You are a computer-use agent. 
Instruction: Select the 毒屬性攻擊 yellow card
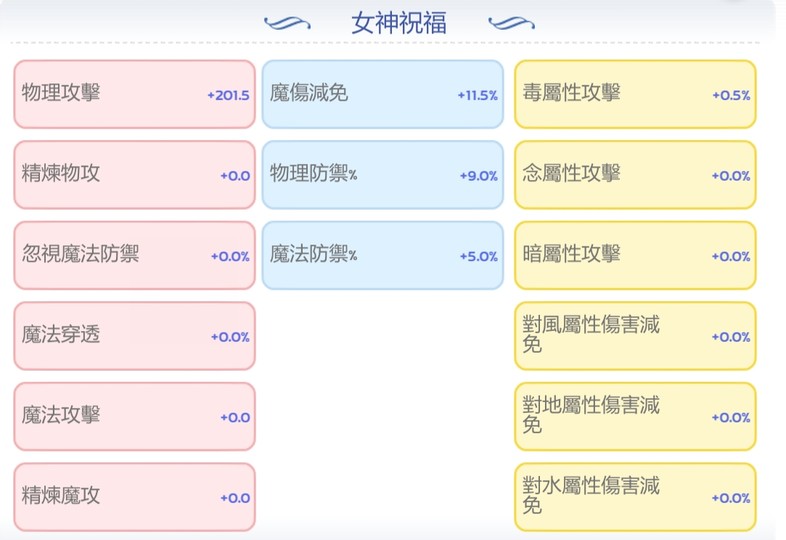click(x=635, y=95)
